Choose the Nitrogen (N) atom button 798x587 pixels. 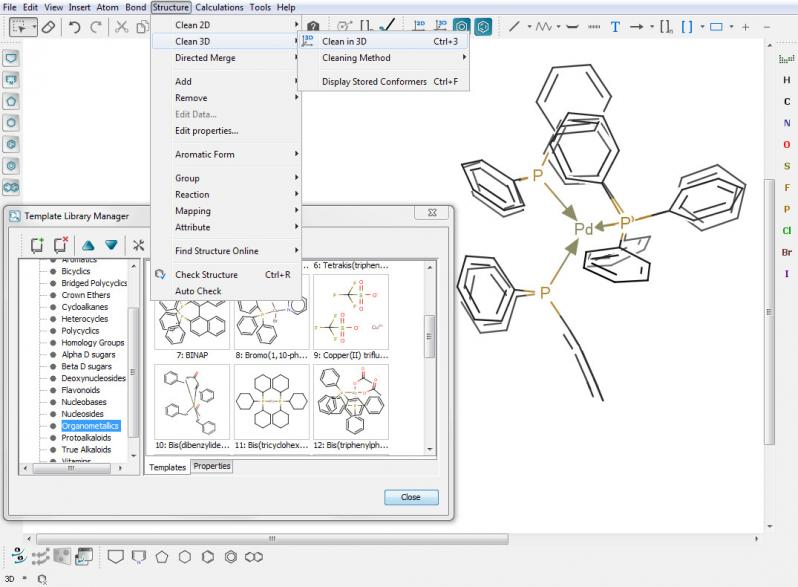(786, 123)
